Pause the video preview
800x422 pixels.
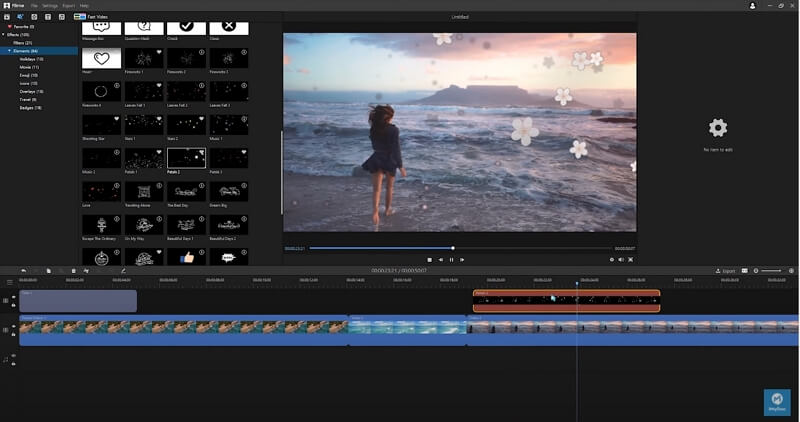click(x=452, y=260)
